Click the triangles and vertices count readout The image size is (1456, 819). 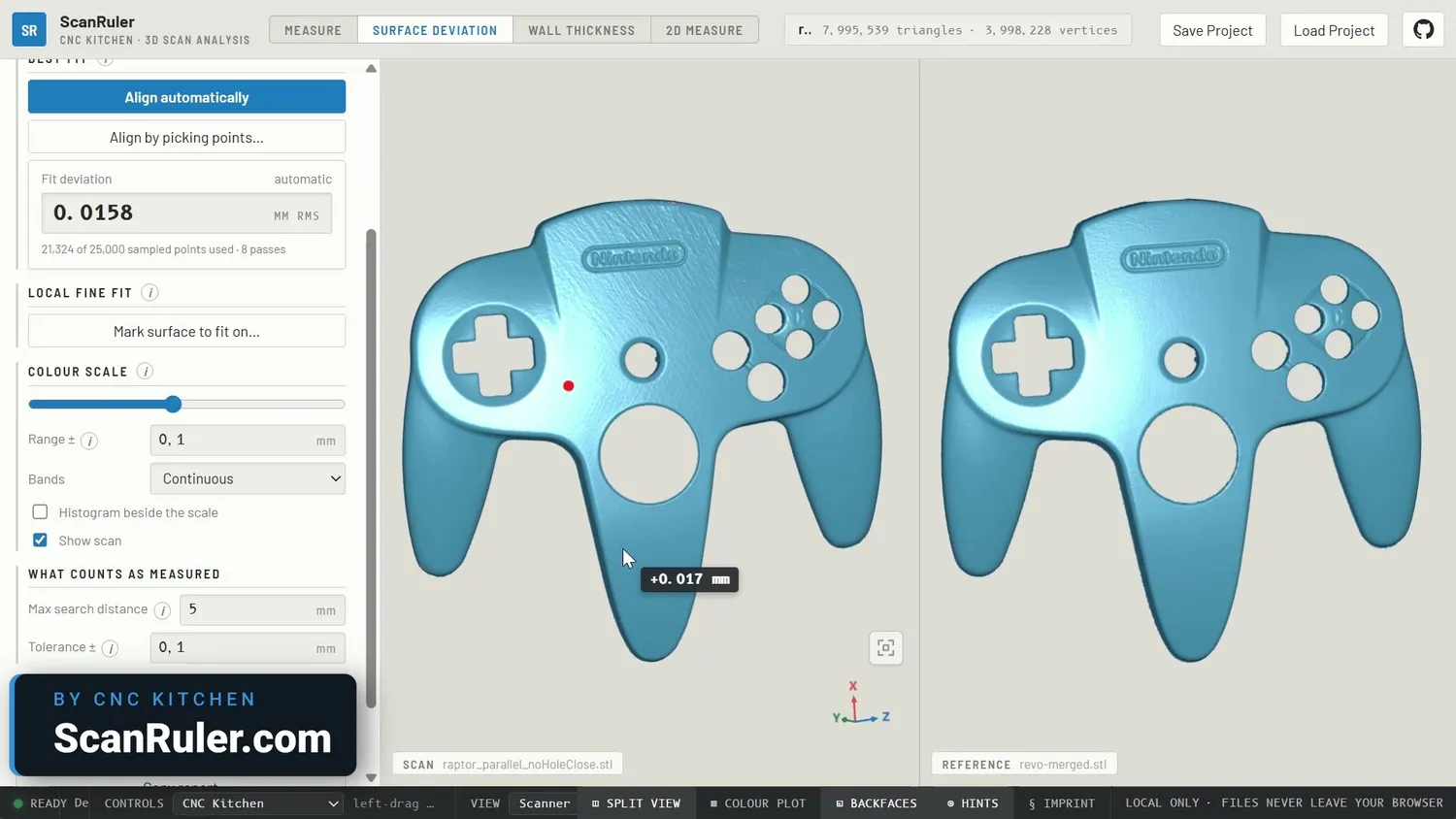(957, 30)
